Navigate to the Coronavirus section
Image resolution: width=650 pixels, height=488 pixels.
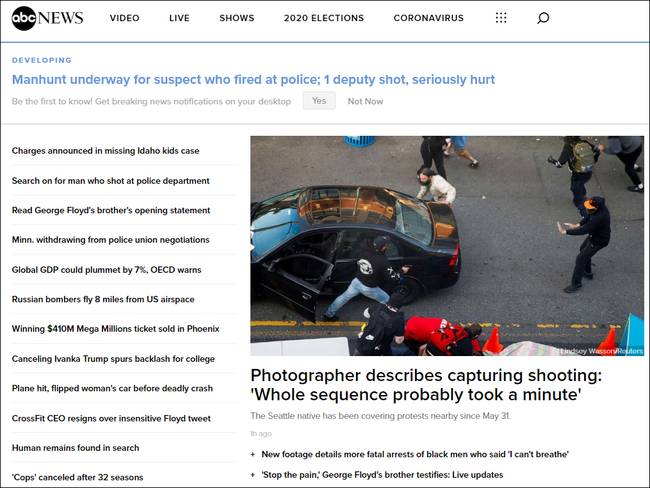click(429, 18)
